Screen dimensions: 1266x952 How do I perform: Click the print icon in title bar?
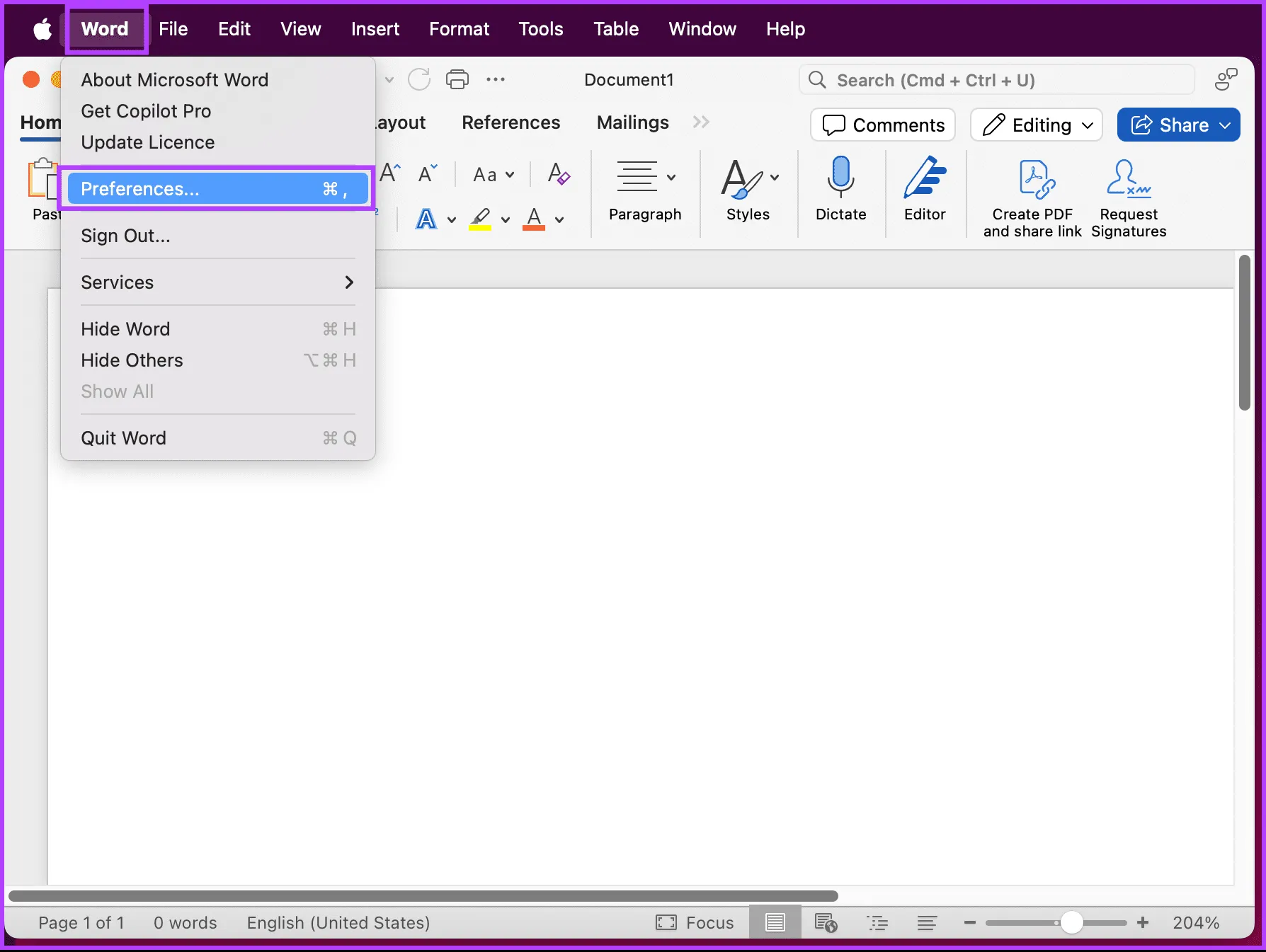pyautogui.click(x=457, y=79)
